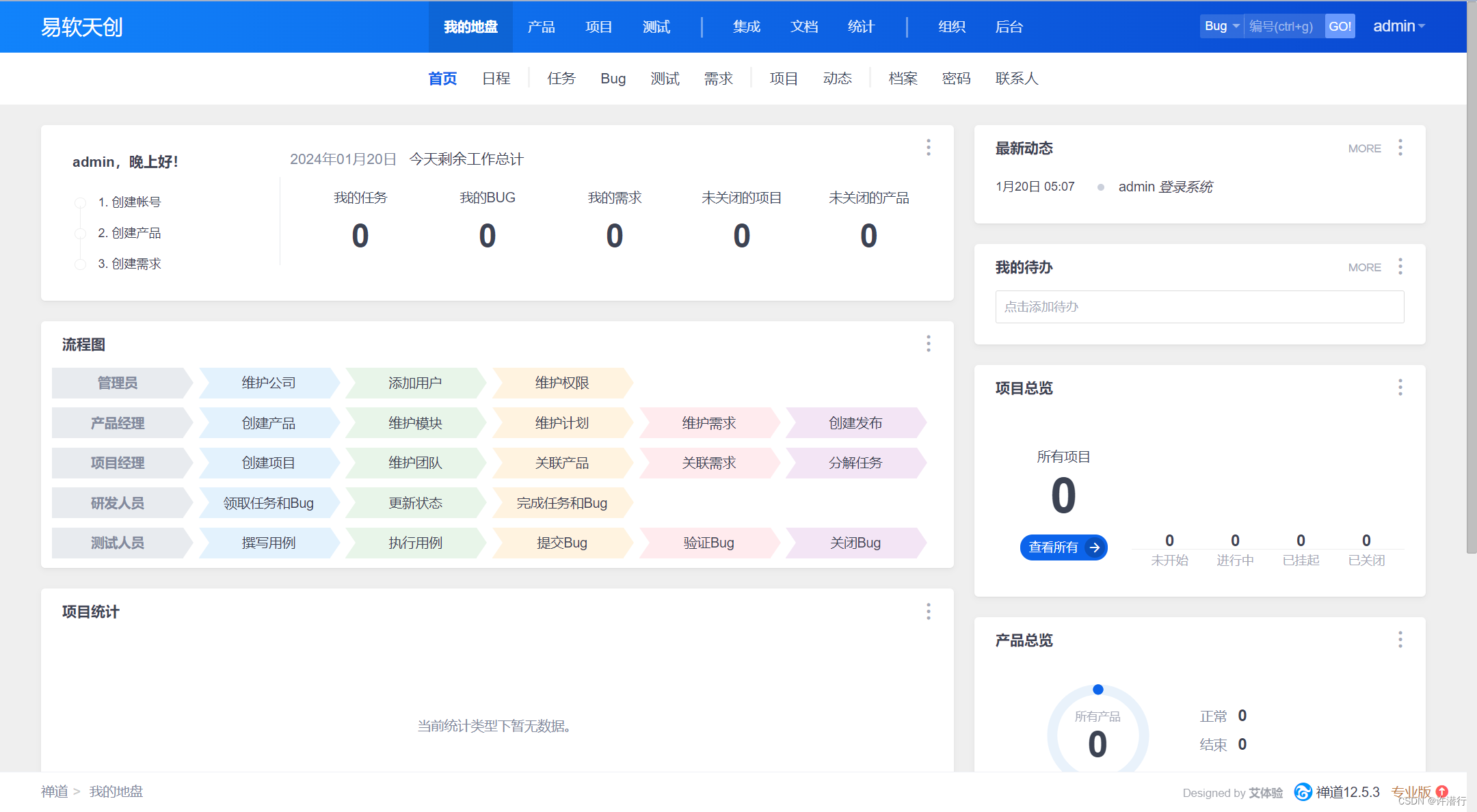Open the welcome panel's three-dot menu
Screen dimensions: 1477x812
[928, 148]
